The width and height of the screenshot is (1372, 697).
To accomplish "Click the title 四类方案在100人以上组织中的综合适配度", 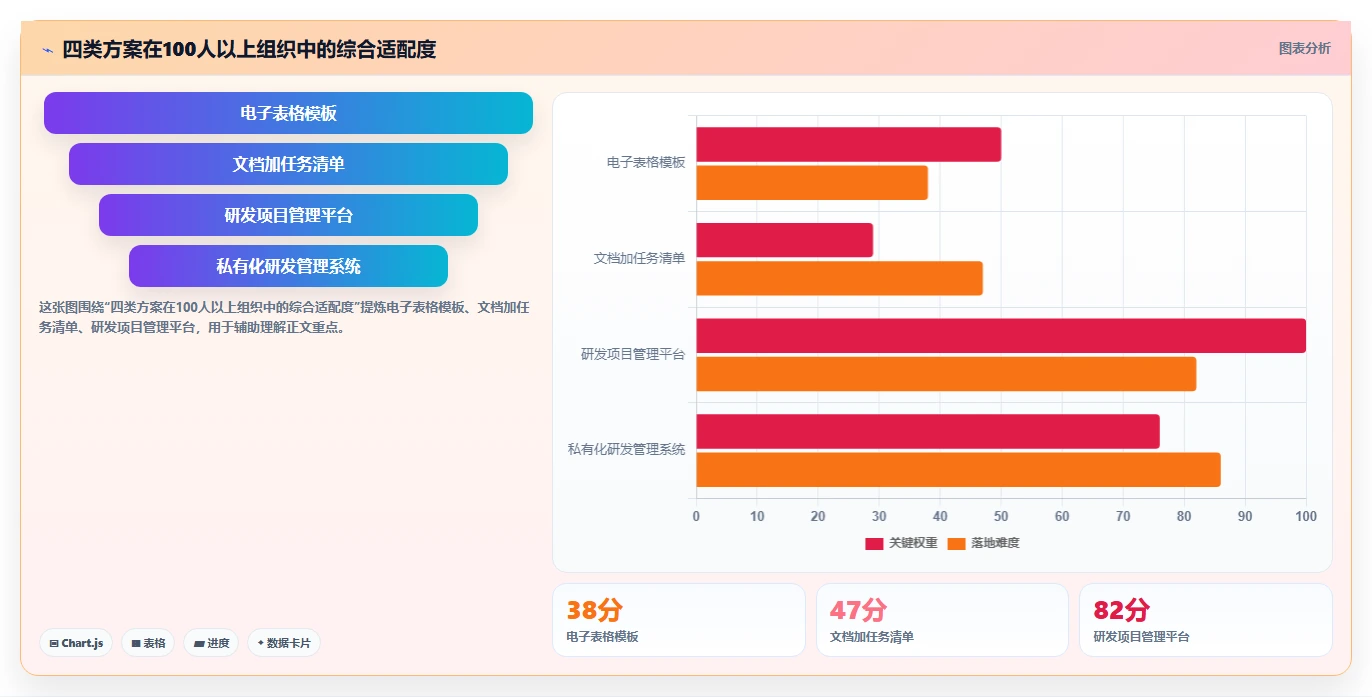I will click(249, 50).
